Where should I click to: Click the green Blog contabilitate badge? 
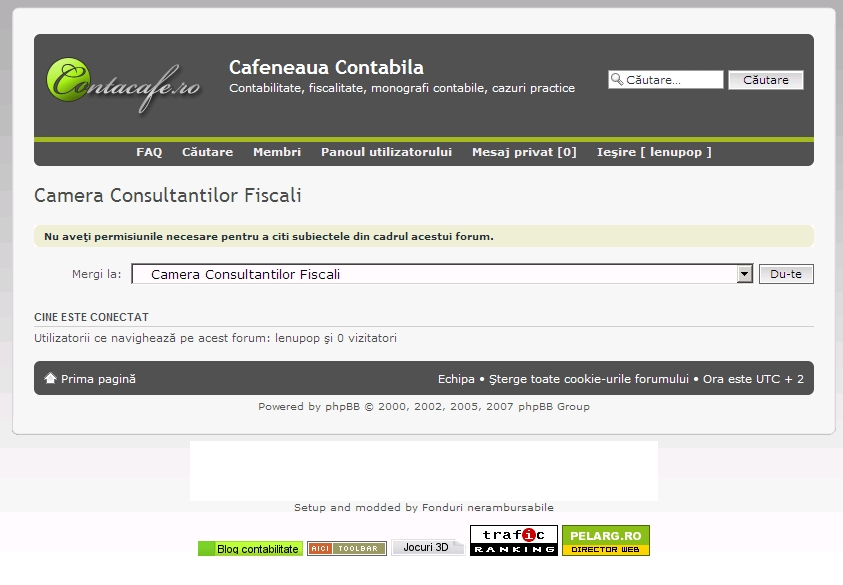point(249,548)
